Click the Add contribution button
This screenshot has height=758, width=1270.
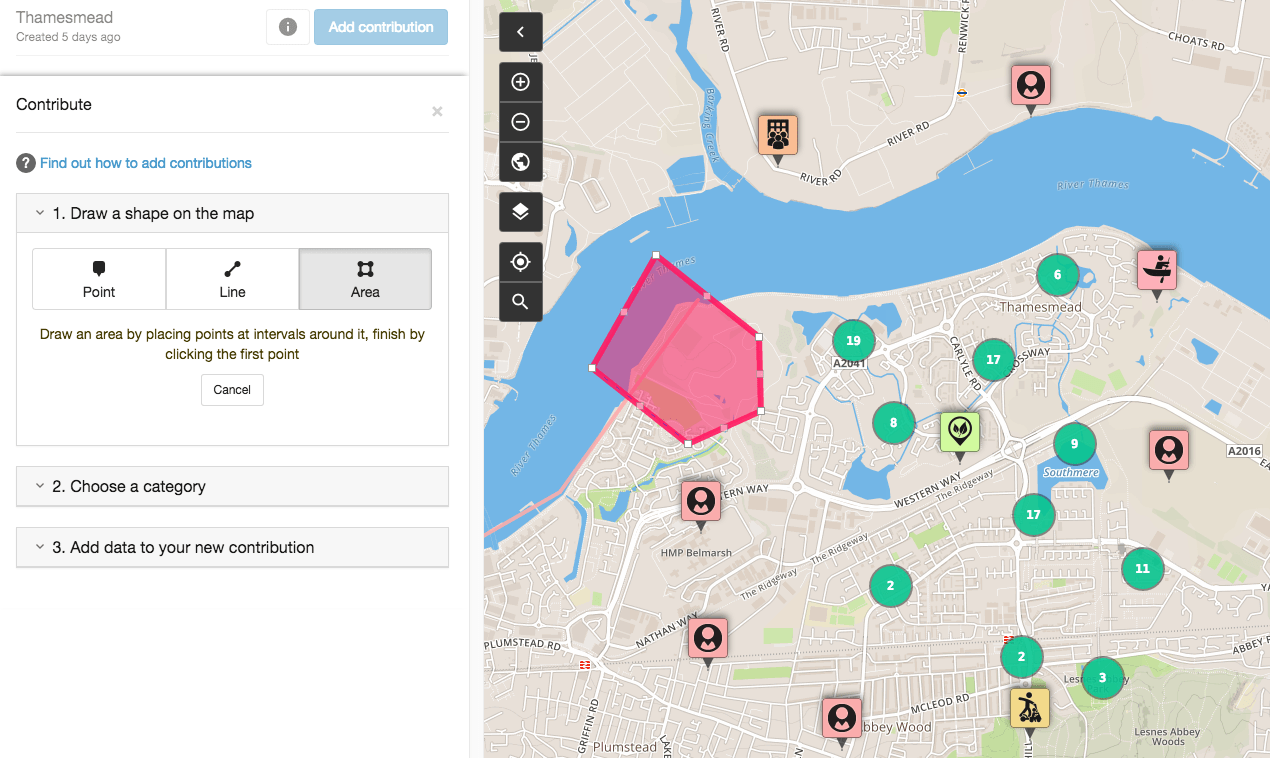[380, 27]
